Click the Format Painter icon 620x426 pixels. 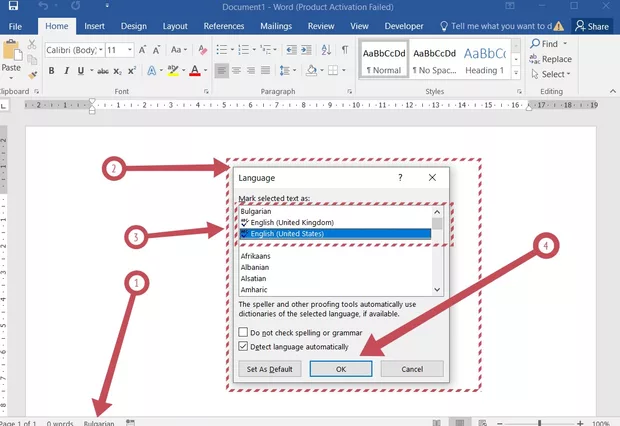pyautogui.click(x=32, y=75)
